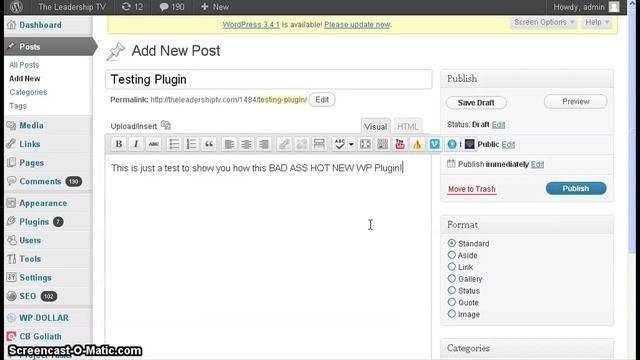Screen dimensions: 640x360
Task: Show the kitchen sink toolbar row
Action: [382, 144]
